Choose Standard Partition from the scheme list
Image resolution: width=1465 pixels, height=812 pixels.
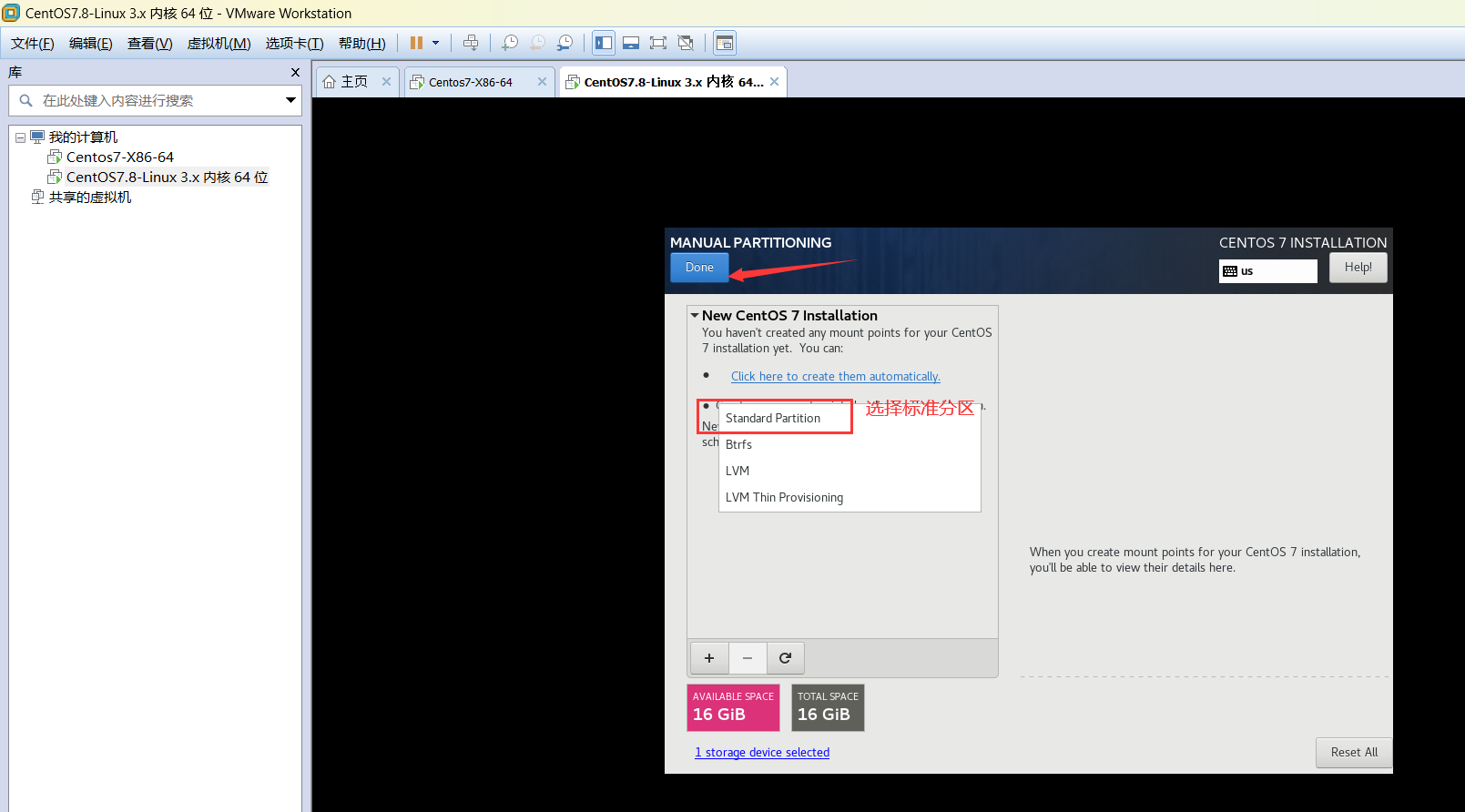point(773,419)
